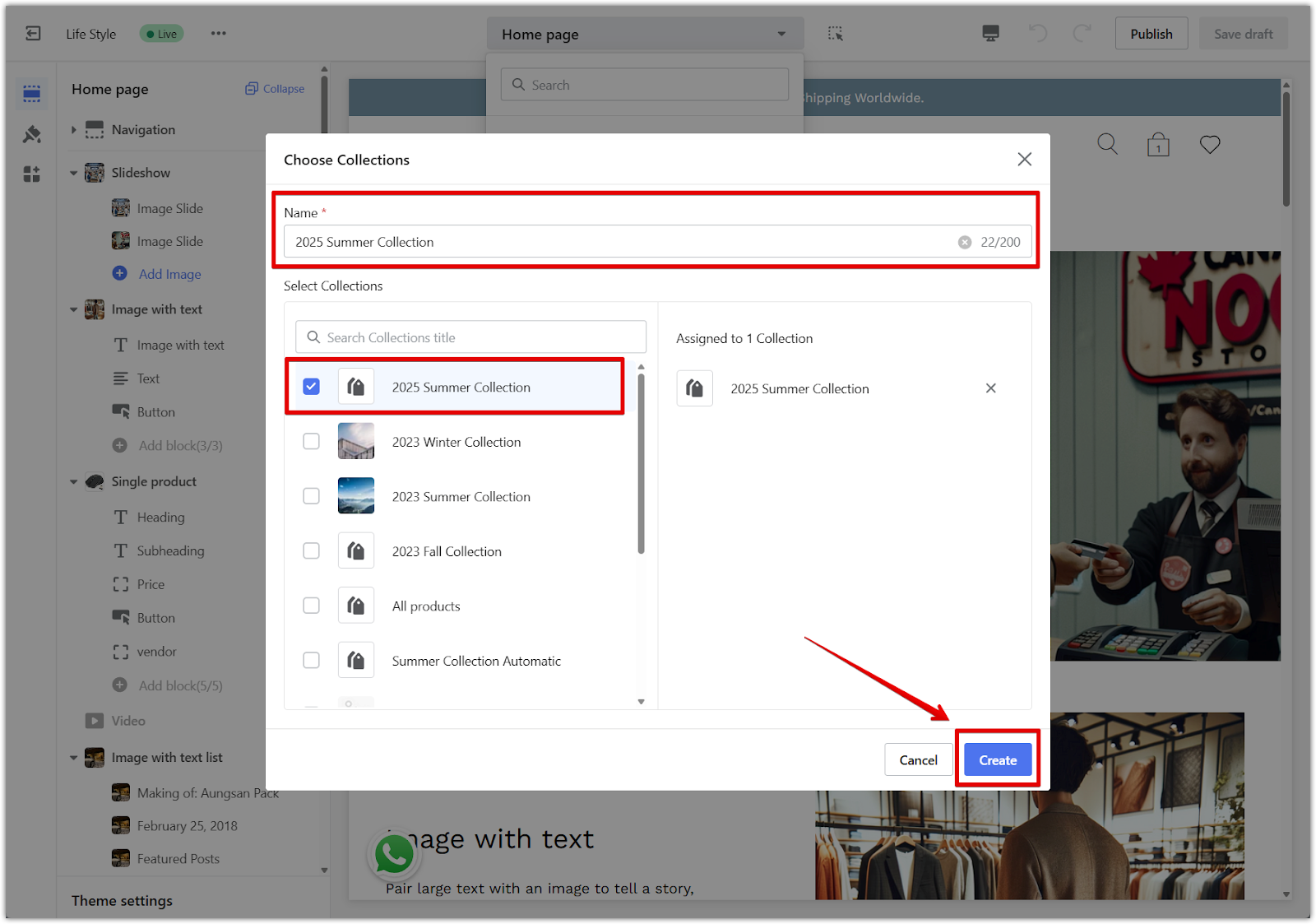
Task: Open the storefront shopping cart icon
Action: pos(1158,145)
